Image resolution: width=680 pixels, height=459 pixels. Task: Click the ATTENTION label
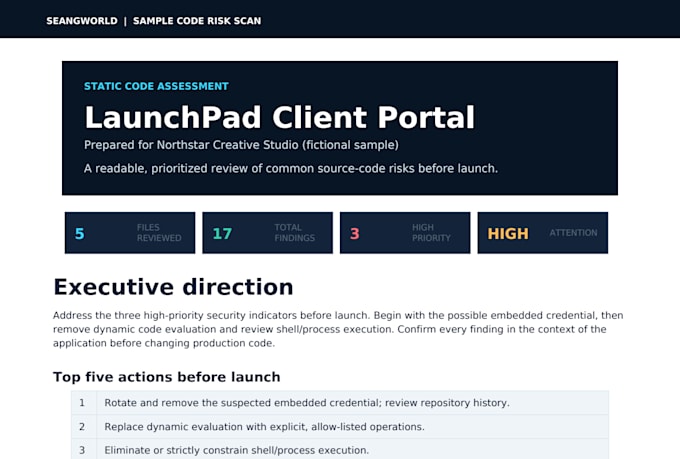(573, 233)
